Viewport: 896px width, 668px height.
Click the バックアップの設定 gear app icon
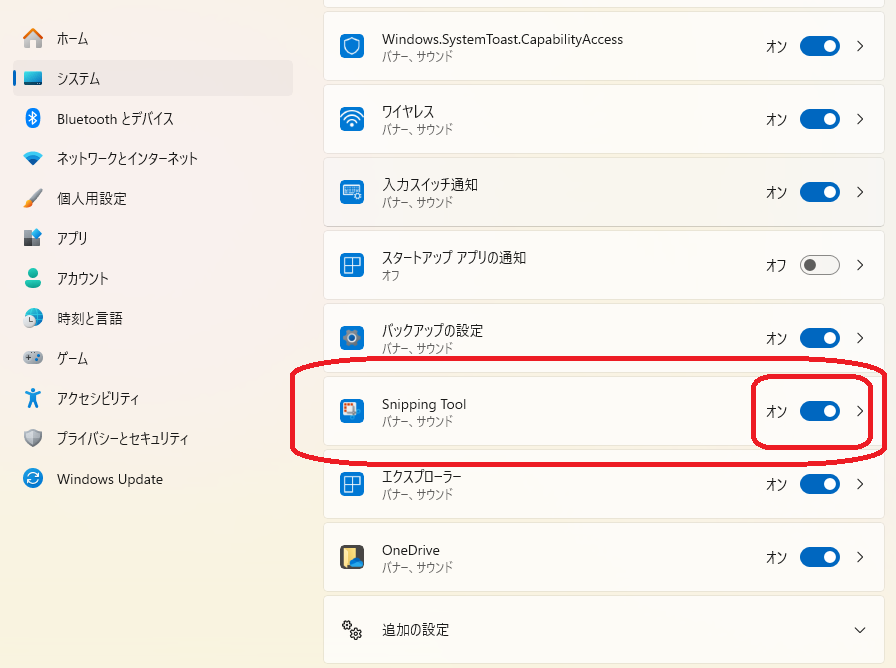[352, 338]
